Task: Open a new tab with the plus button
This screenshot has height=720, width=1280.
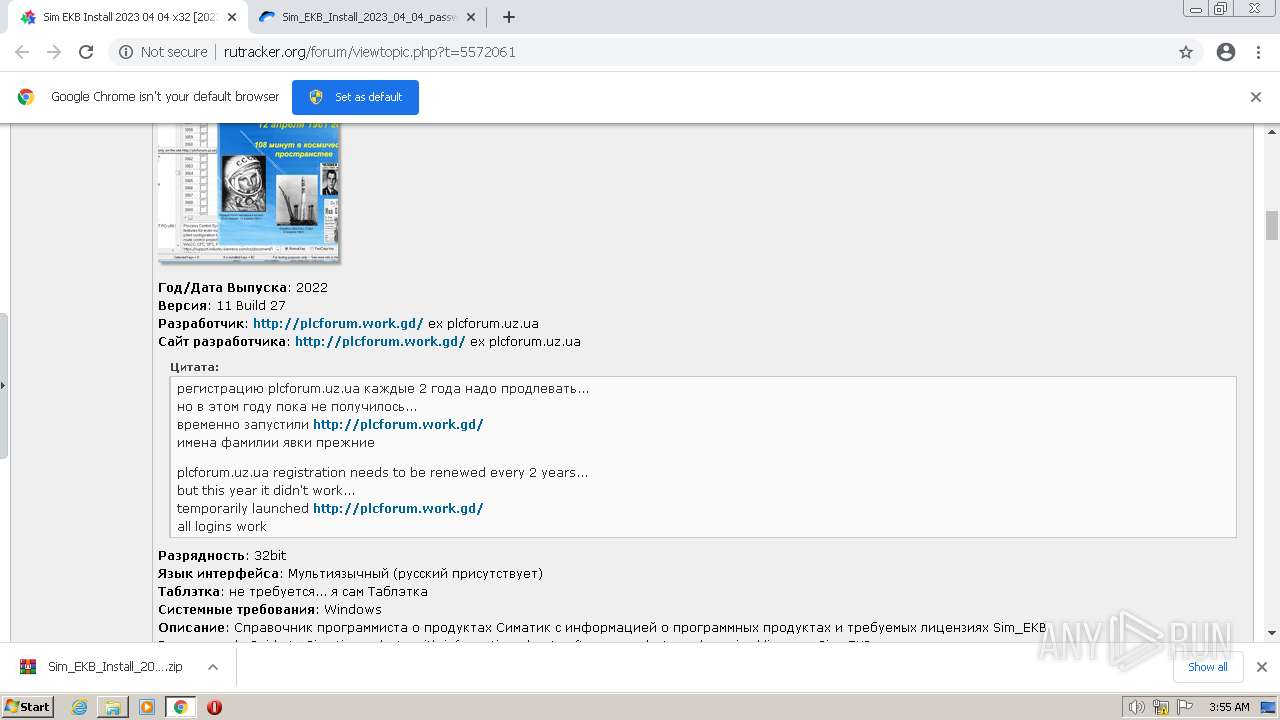Action: click(x=509, y=17)
